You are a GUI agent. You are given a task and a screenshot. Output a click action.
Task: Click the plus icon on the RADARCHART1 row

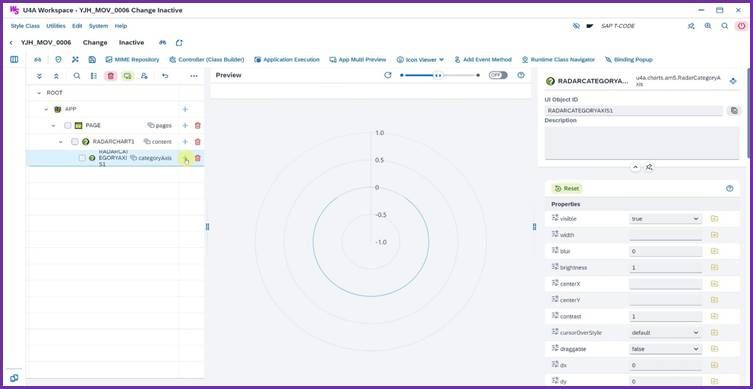[x=185, y=142]
